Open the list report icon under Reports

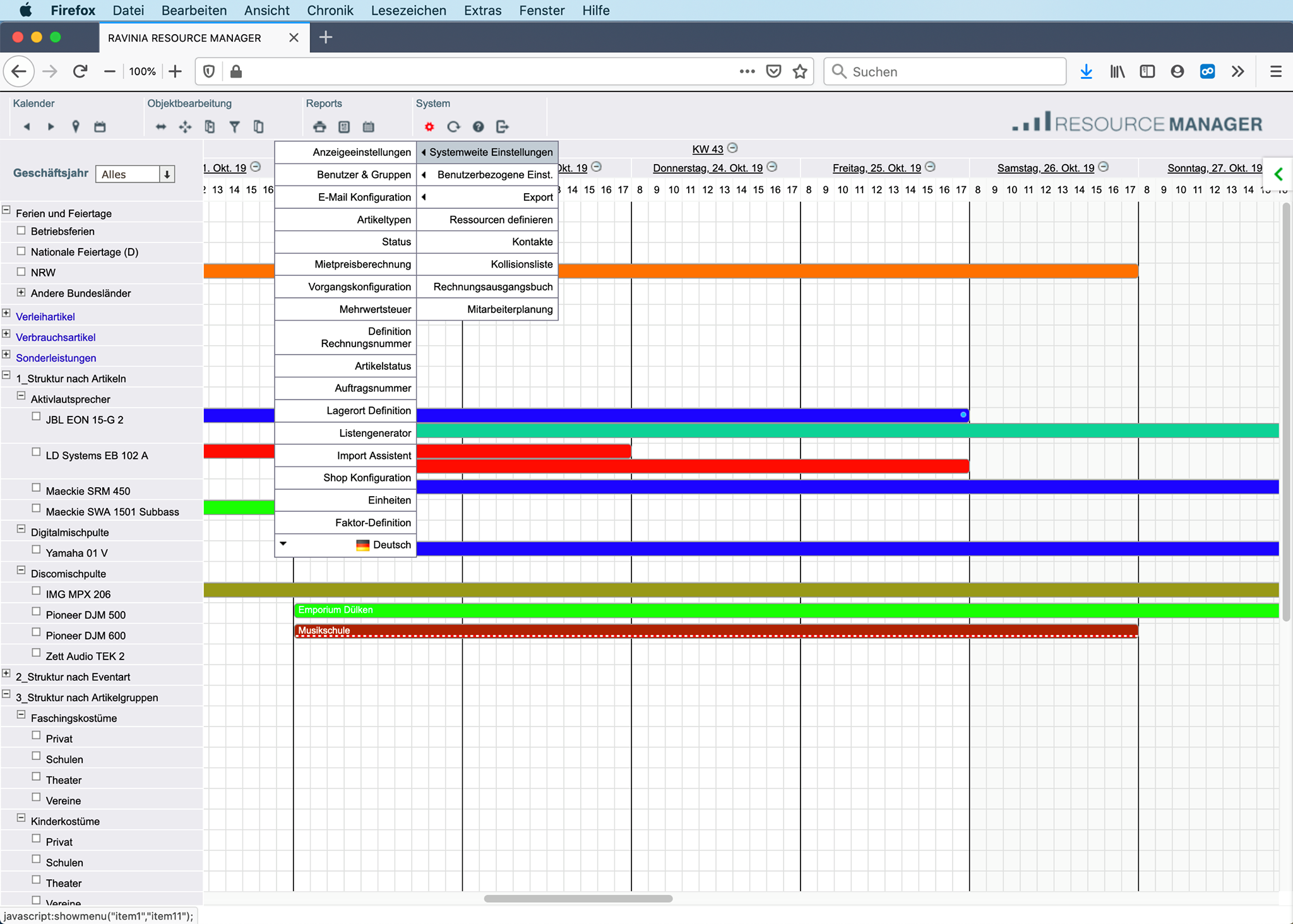point(344,127)
